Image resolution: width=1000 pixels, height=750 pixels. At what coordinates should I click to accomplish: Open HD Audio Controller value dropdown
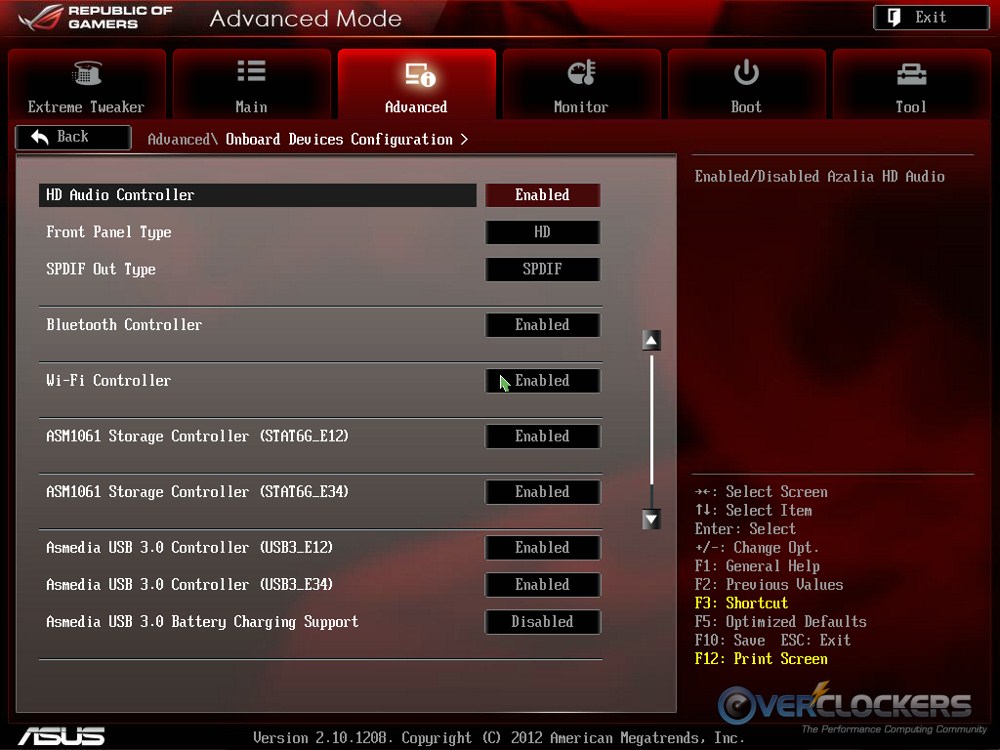tap(542, 195)
